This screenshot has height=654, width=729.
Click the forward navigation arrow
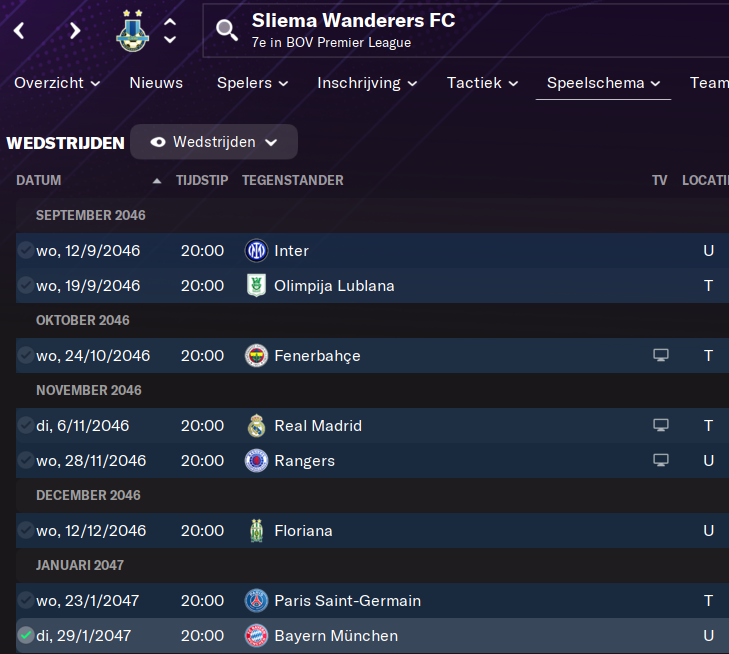point(75,31)
